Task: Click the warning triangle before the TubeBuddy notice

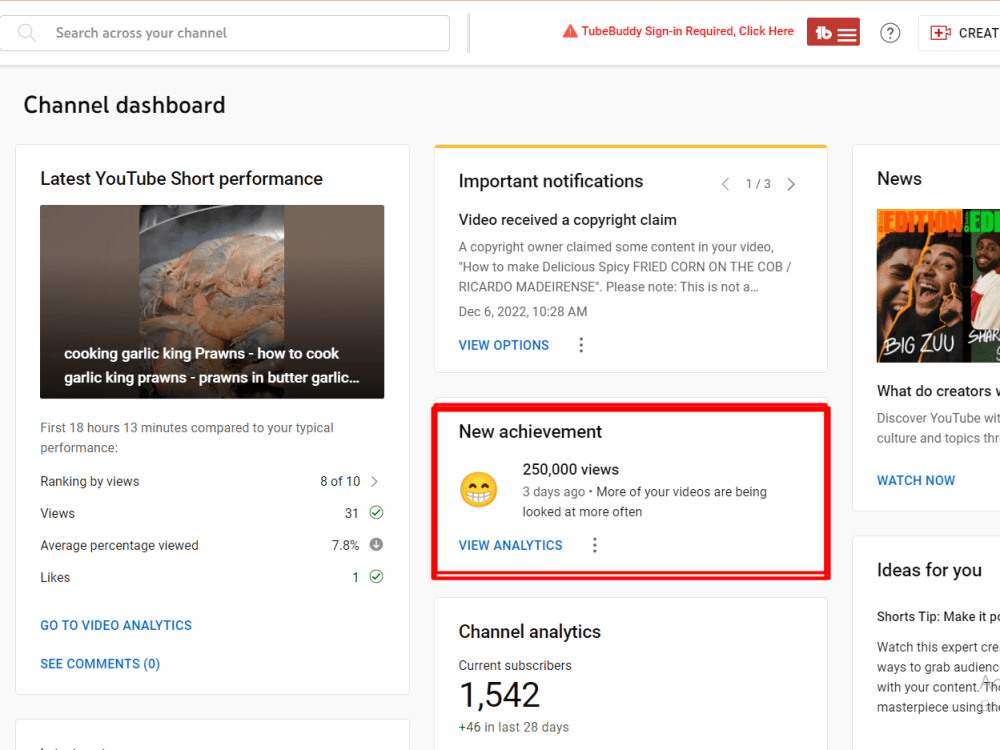Action: (568, 30)
